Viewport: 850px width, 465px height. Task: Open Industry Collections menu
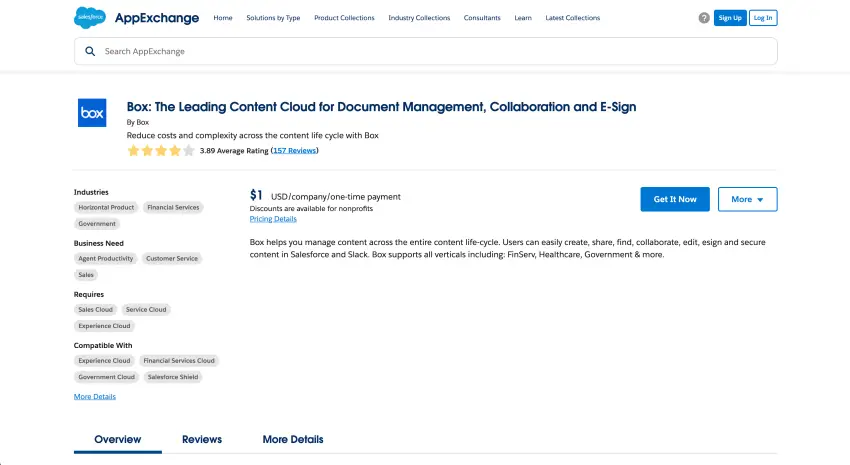coord(419,18)
